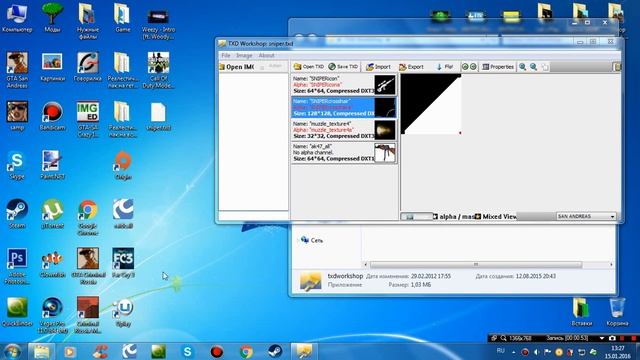Click the txdworkshop file icon in details pane
The width and height of the screenshot is (640, 360).
[311, 281]
